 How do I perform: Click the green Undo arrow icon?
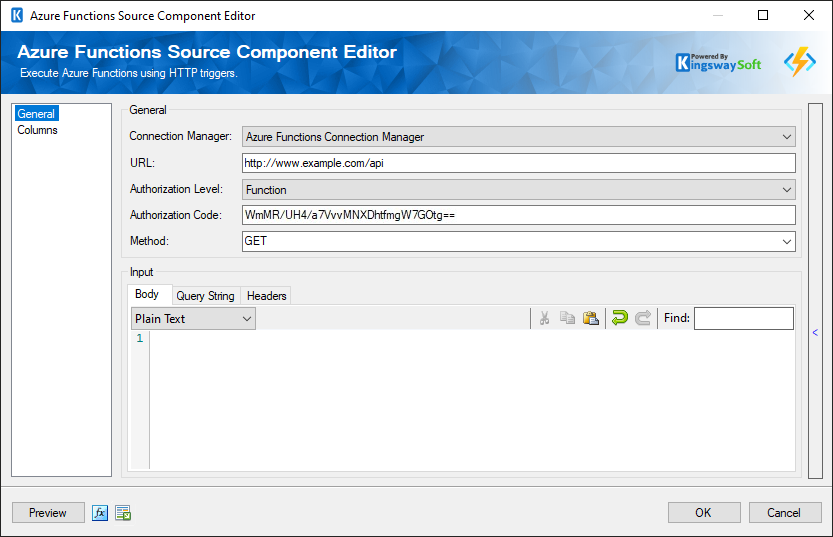619,318
